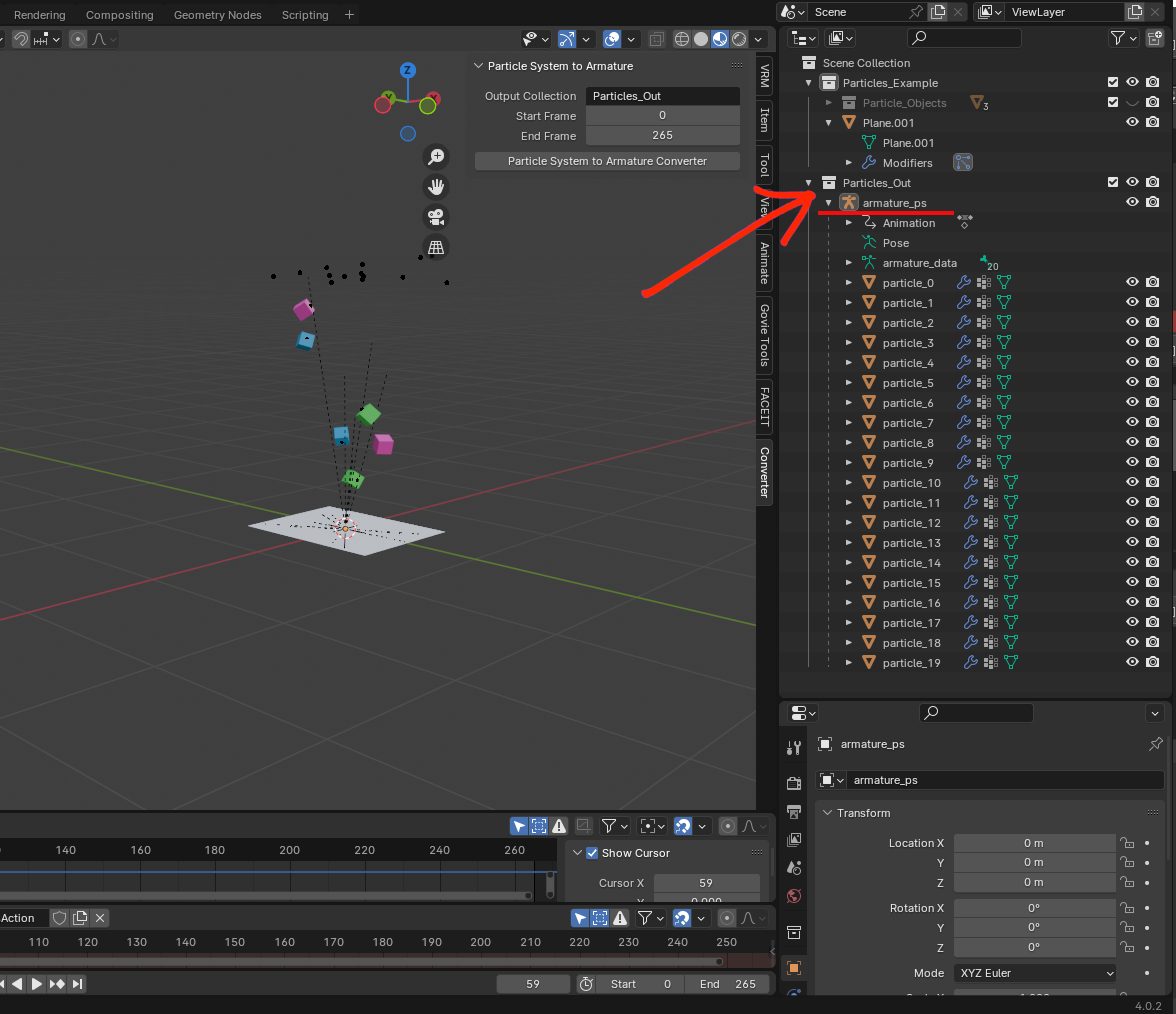Viewport: 1176px width, 1014px height.
Task: Switch perspective/orthographic with grid icon
Action: coord(436,247)
